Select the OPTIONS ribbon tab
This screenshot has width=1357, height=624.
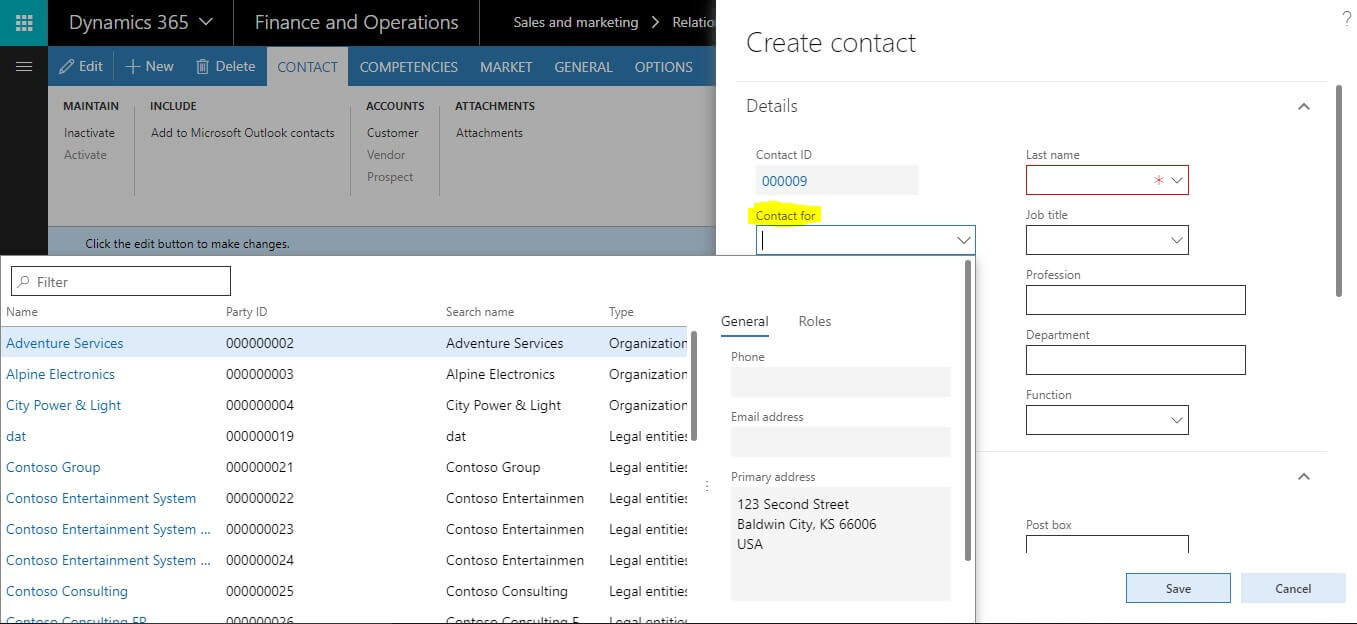(x=663, y=67)
